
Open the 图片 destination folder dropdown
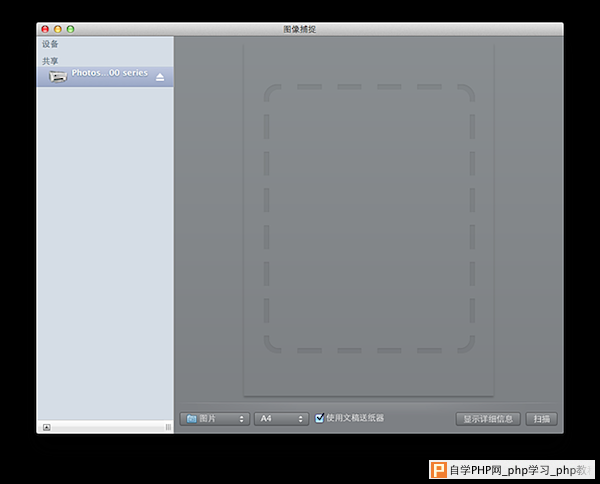coord(215,419)
